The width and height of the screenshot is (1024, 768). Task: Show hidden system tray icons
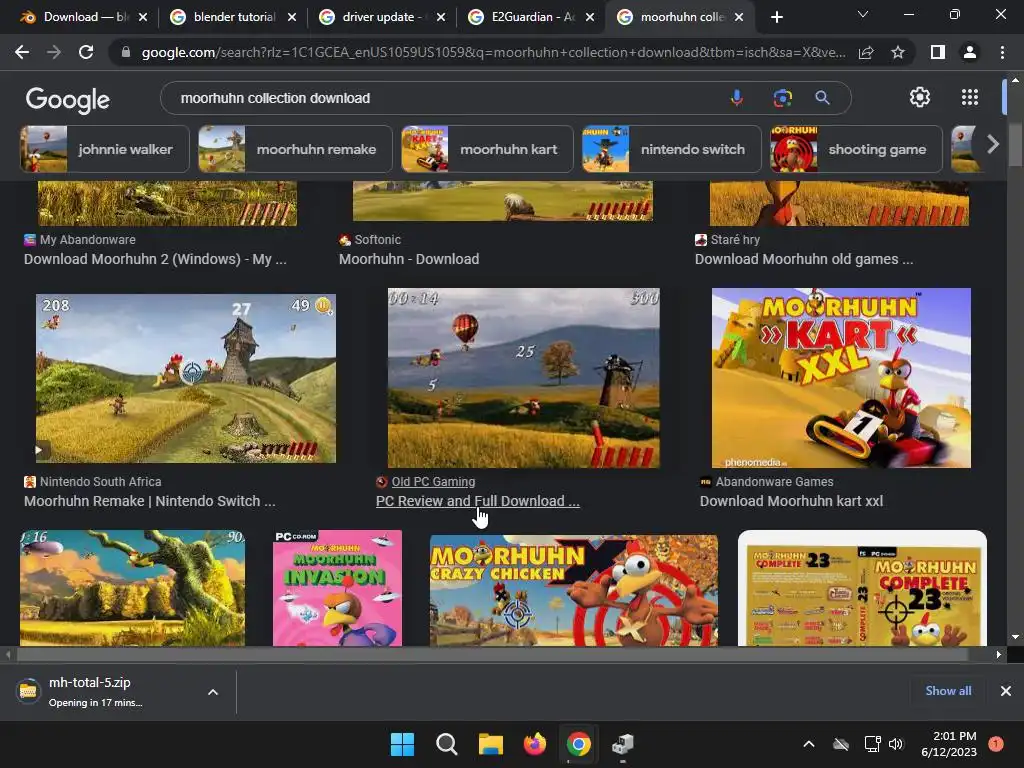click(808, 744)
